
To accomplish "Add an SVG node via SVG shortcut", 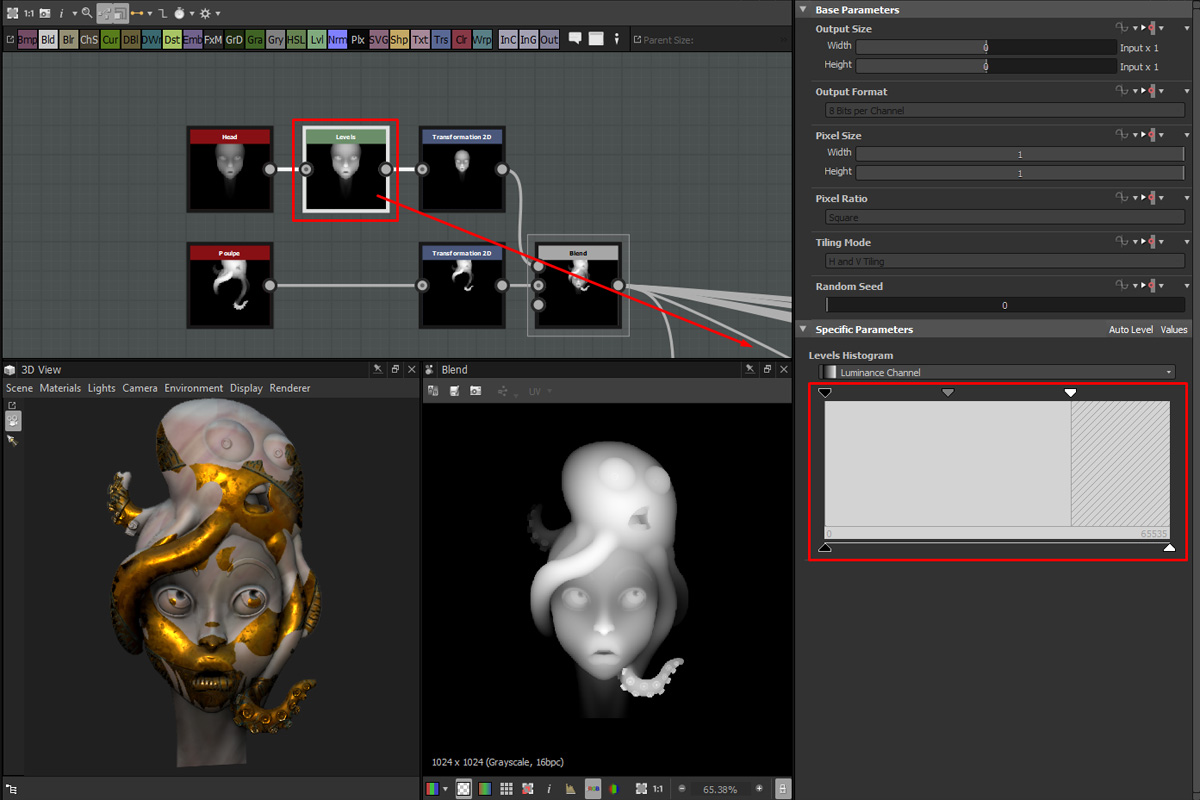I will tap(379, 40).
